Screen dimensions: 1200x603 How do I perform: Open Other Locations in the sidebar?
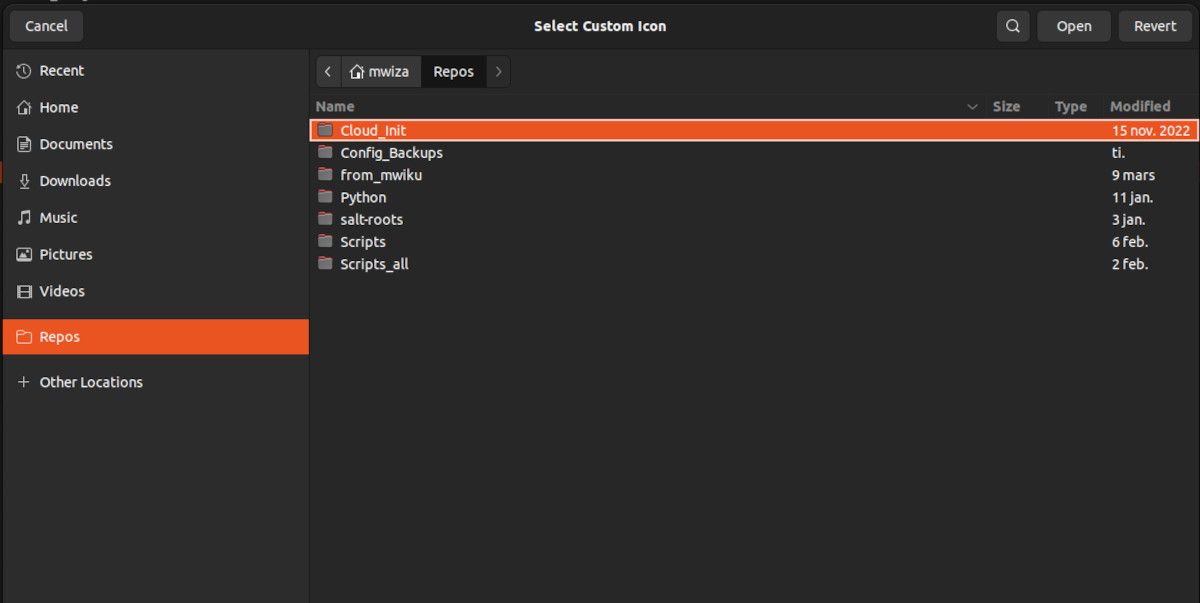pos(91,382)
